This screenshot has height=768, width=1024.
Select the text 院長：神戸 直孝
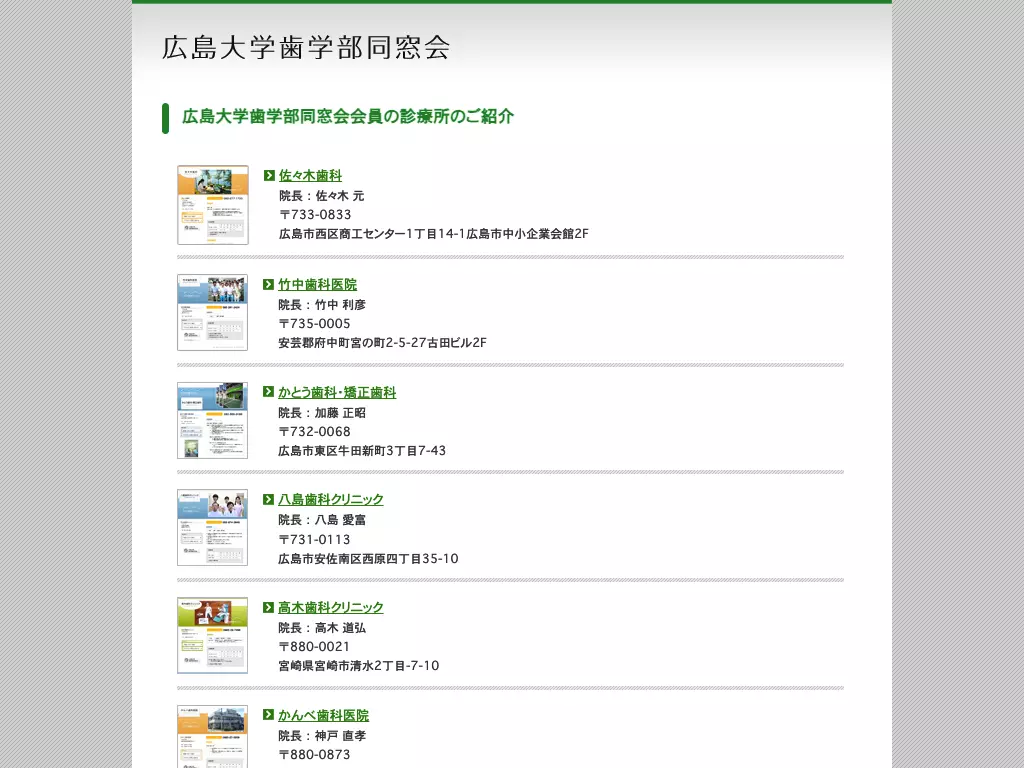click(322, 735)
